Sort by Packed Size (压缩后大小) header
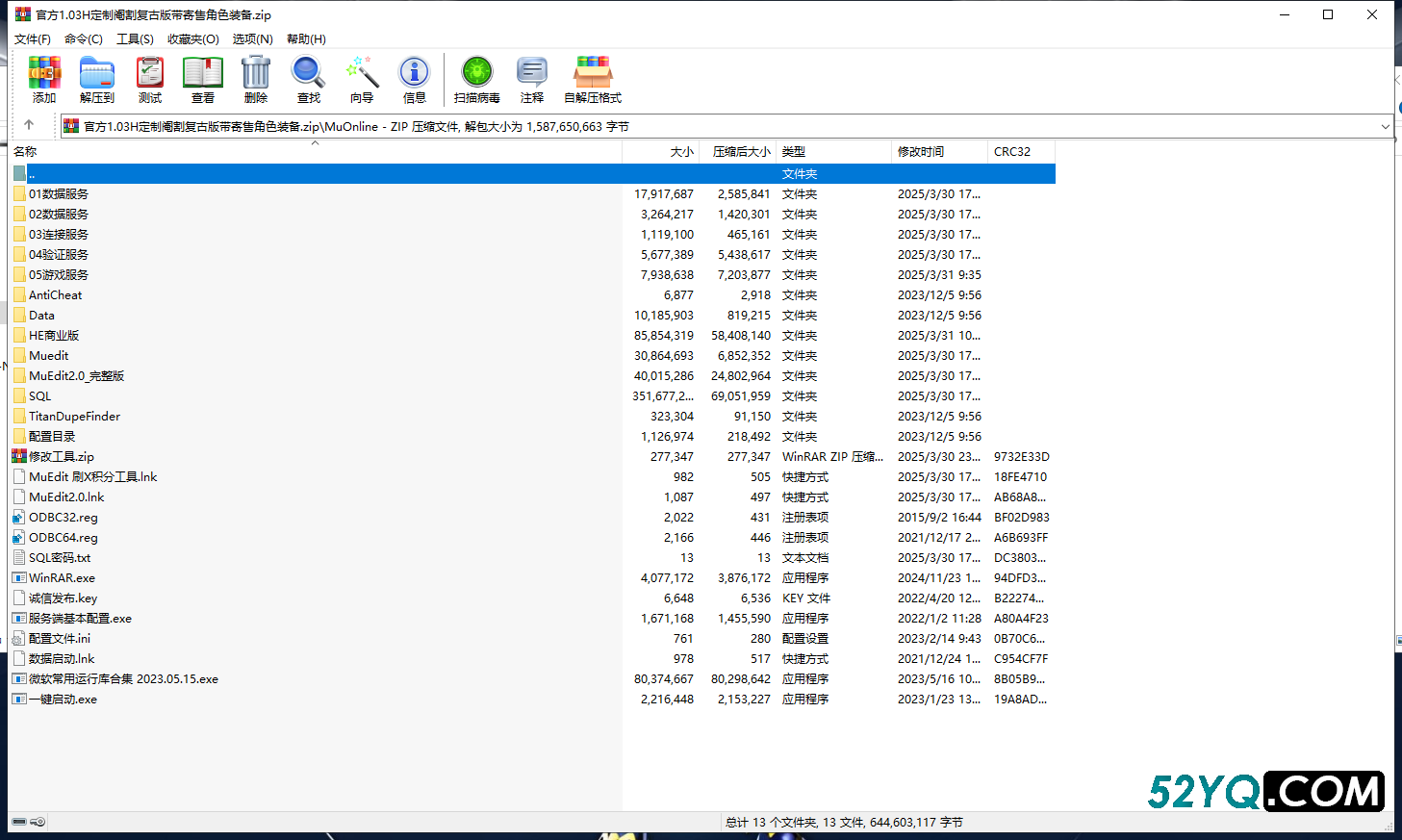Image resolution: width=1402 pixels, height=840 pixels. pyautogui.click(x=737, y=151)
